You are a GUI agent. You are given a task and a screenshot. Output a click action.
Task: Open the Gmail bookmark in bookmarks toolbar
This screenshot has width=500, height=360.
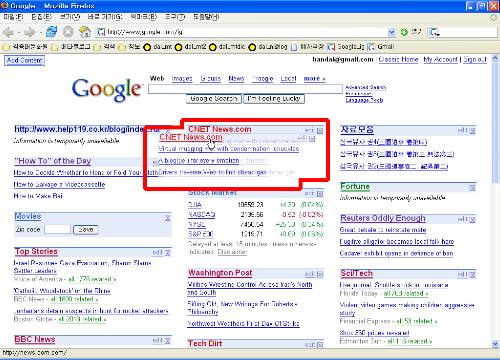pyautogui.click(x=381, y=47)
